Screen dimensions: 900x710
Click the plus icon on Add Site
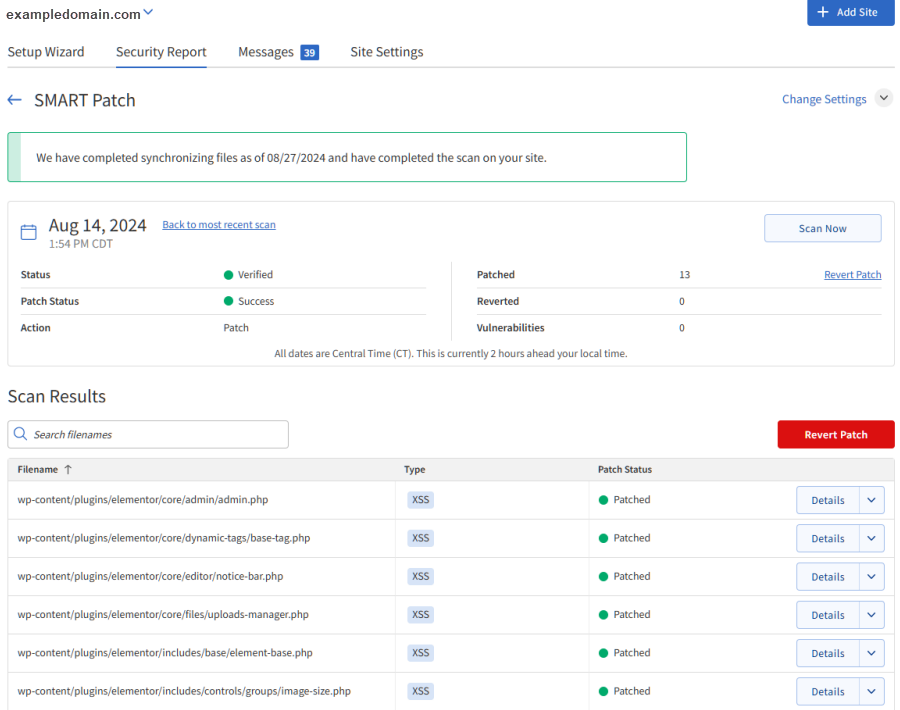point(823,12)
